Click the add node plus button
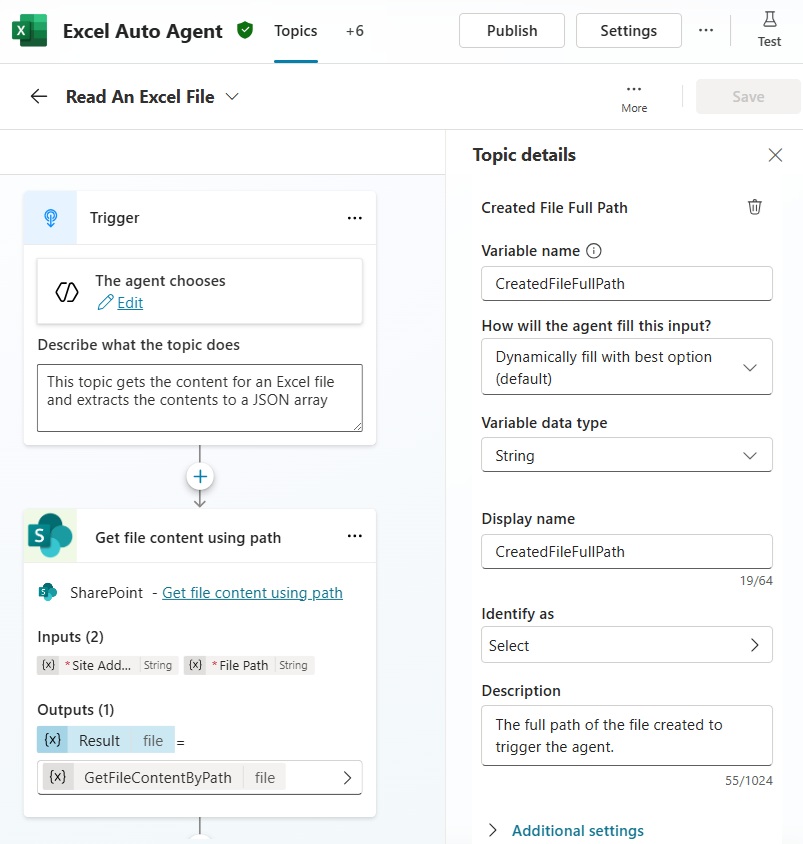803x844 pixels. click(200, 477)
